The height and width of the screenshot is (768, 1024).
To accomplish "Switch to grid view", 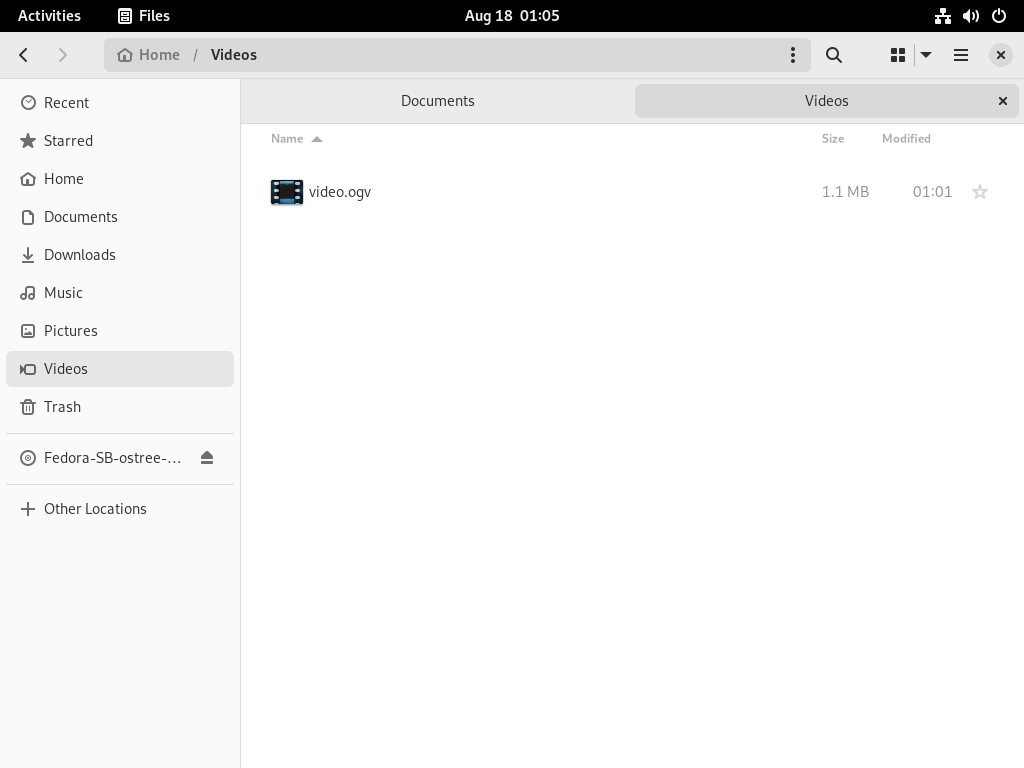I will click(898, 55).
